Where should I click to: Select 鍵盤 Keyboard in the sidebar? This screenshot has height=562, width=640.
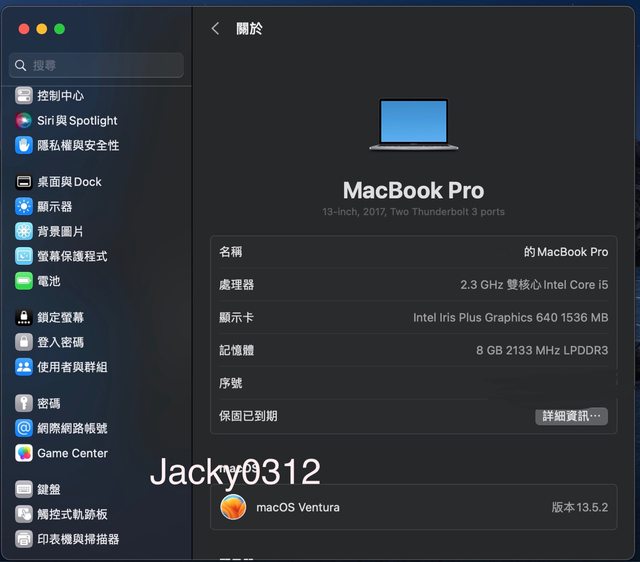point(49,490)
